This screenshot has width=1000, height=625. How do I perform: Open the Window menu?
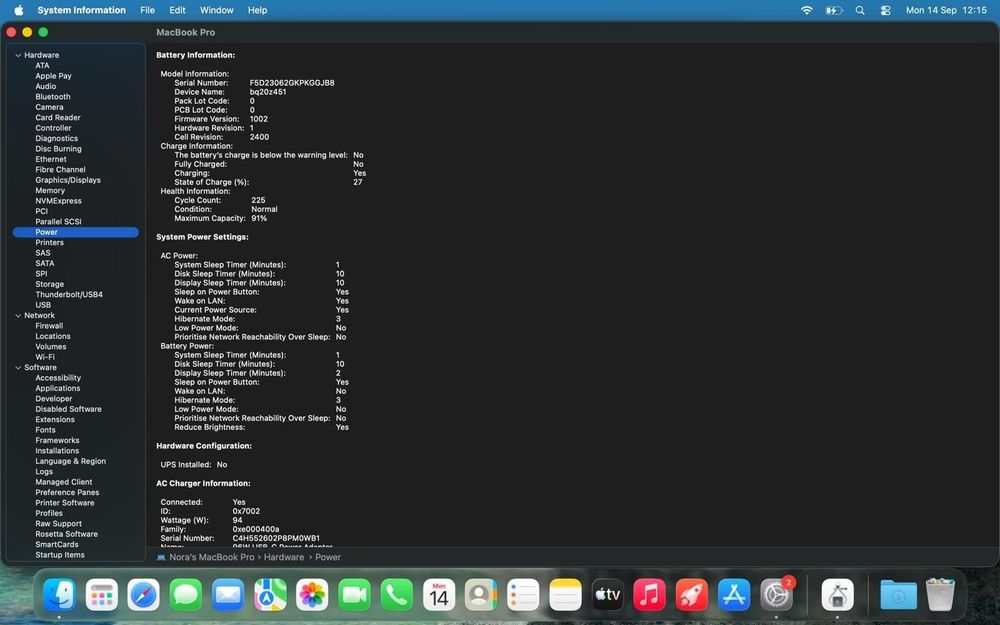point(217,10)
